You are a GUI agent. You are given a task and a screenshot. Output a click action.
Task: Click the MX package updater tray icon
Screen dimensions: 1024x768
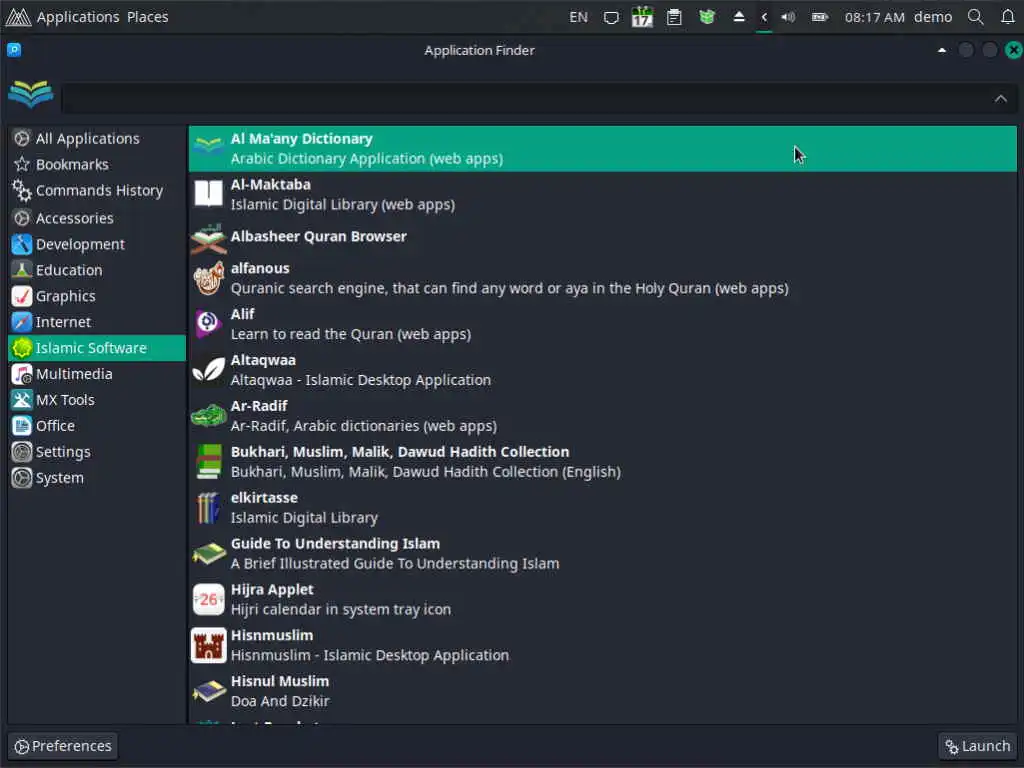tap(707, 17)
